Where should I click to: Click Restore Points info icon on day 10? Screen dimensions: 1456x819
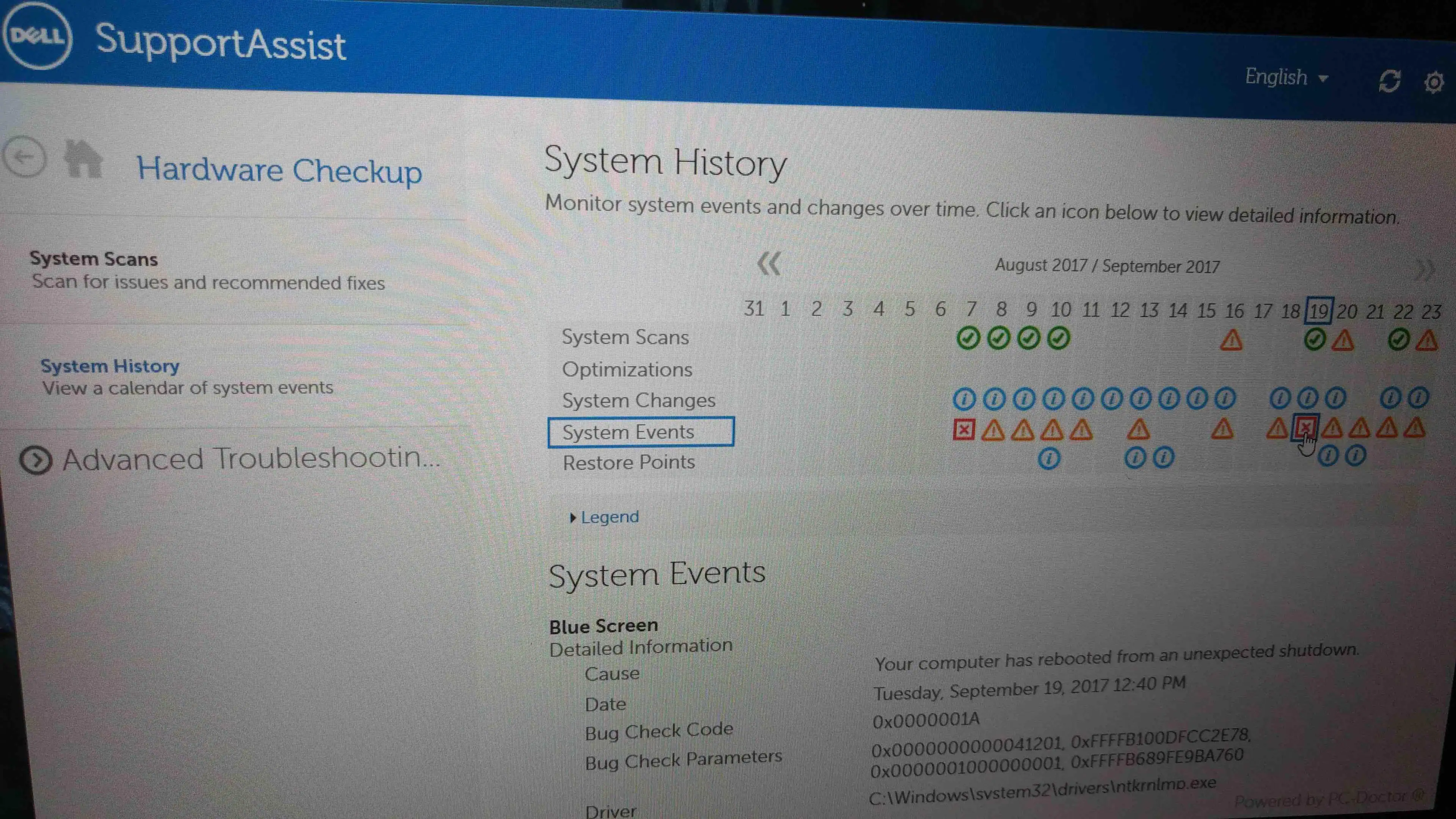pos(1049,458)
